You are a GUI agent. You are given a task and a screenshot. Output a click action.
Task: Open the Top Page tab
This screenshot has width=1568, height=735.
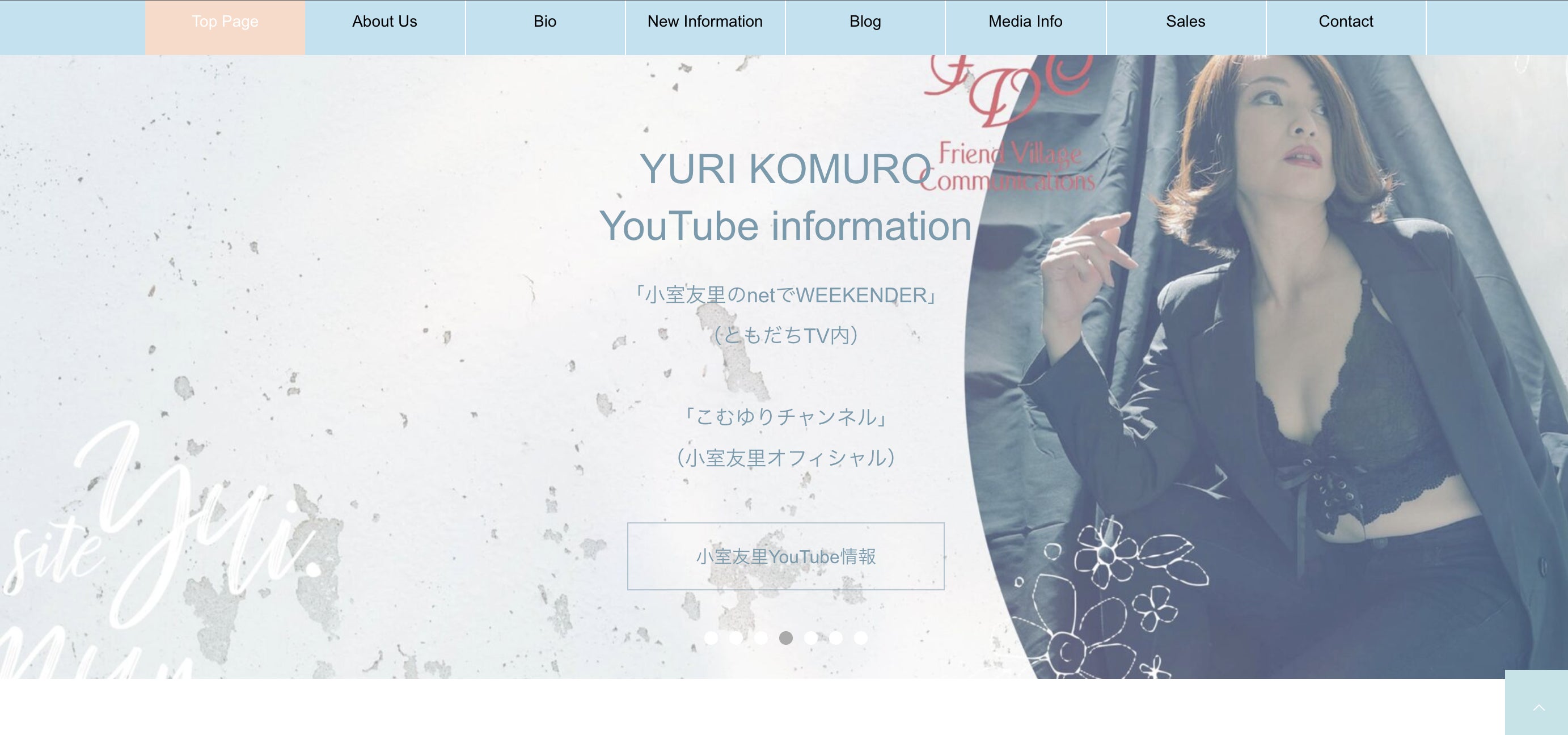coord(225,22)
